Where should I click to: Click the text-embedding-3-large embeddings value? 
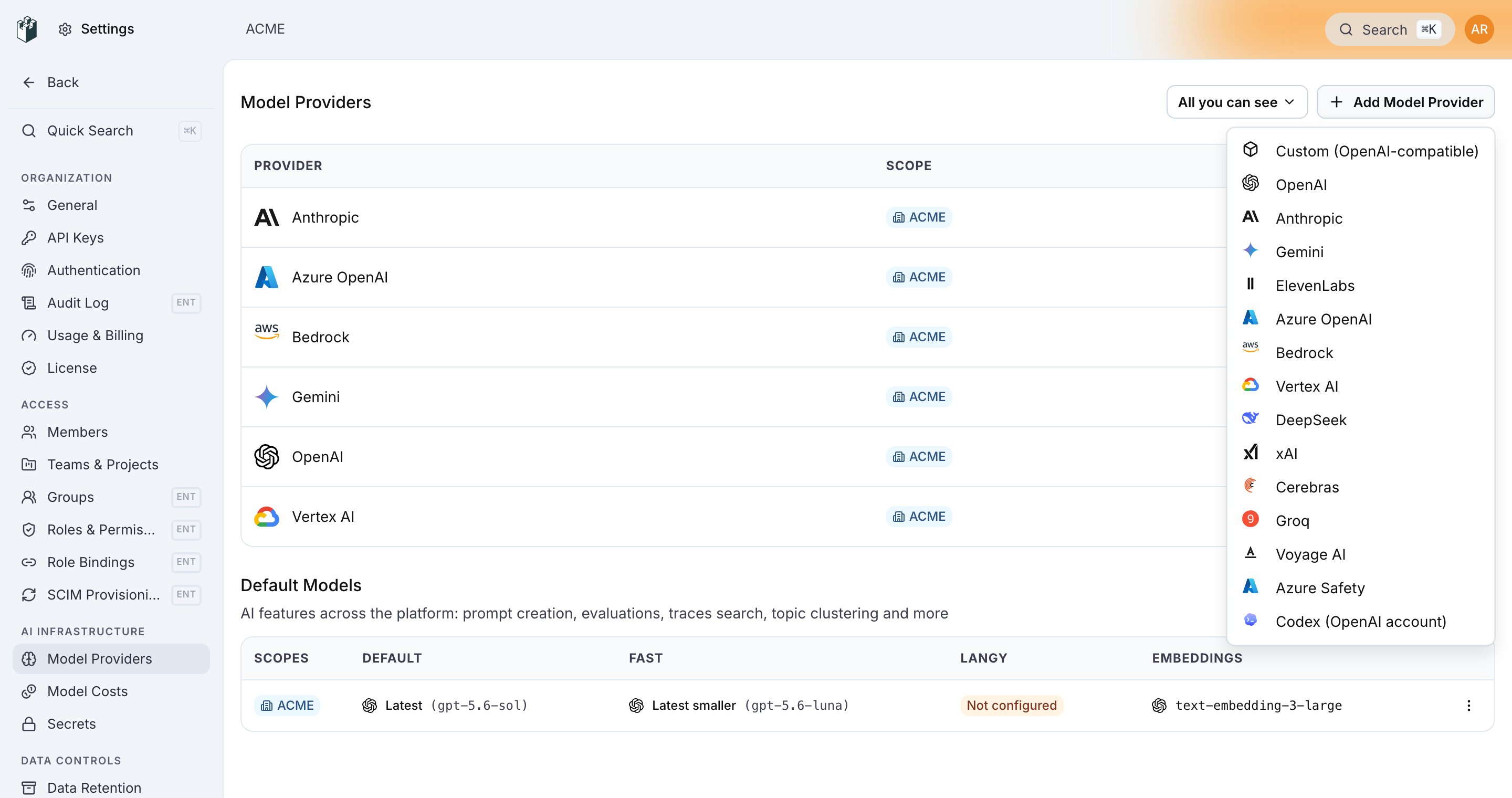[1247, 706]
